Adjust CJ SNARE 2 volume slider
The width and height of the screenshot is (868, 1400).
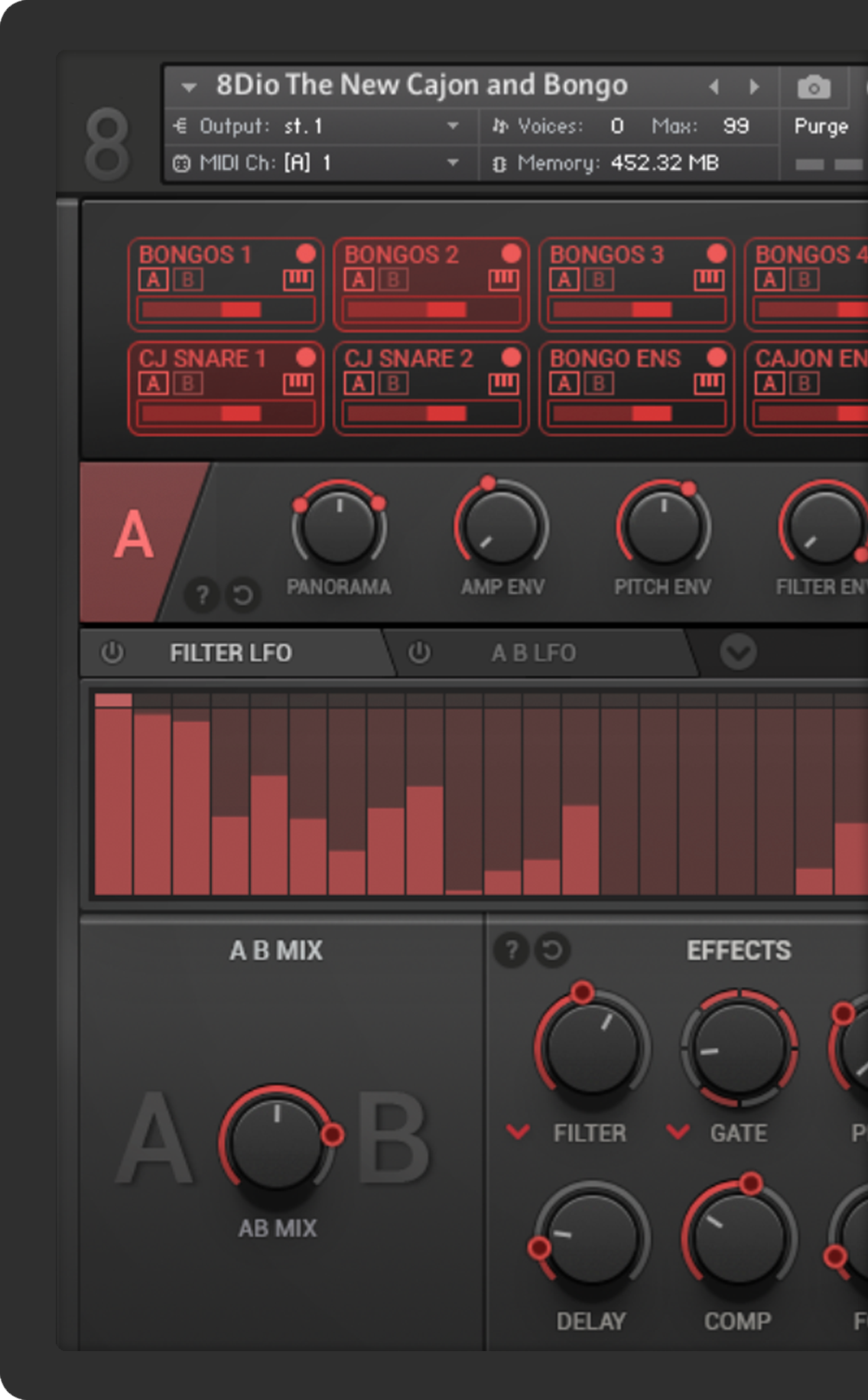coord(431,414)
